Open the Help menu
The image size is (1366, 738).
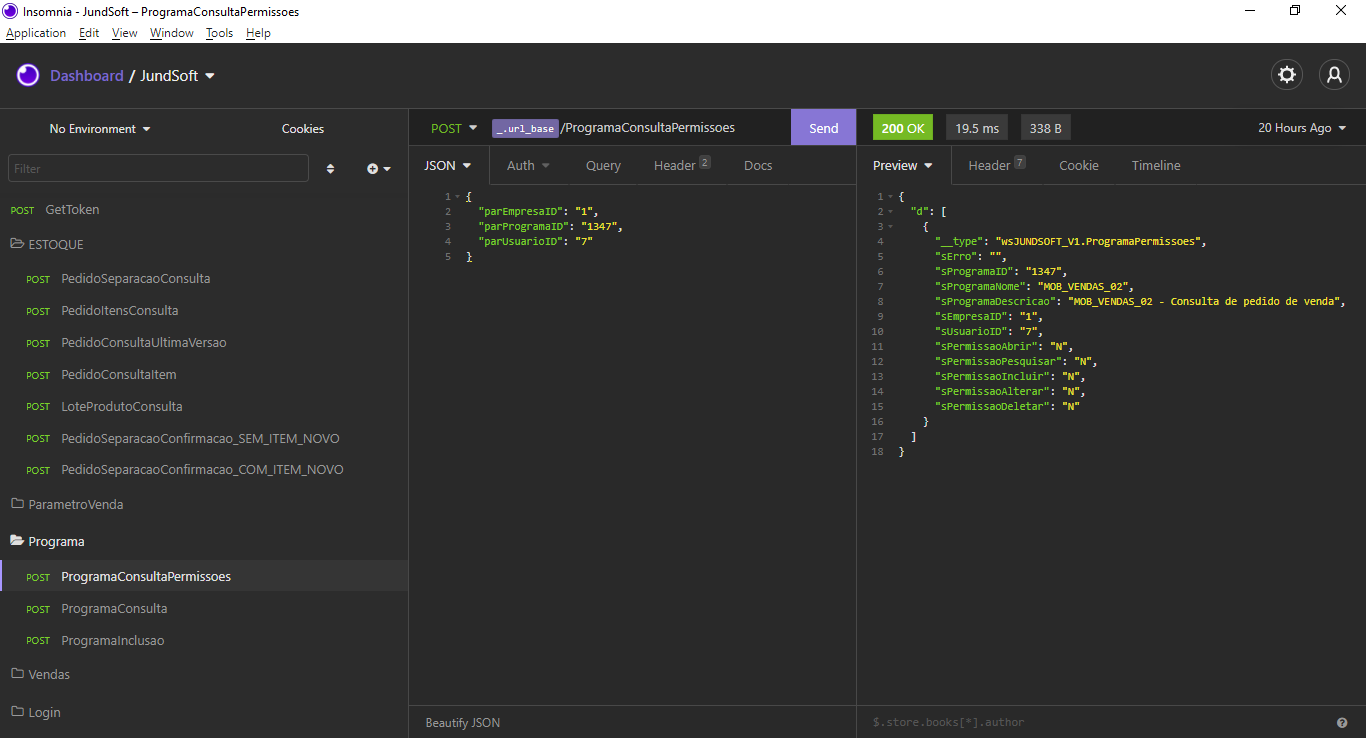(258, 33)
